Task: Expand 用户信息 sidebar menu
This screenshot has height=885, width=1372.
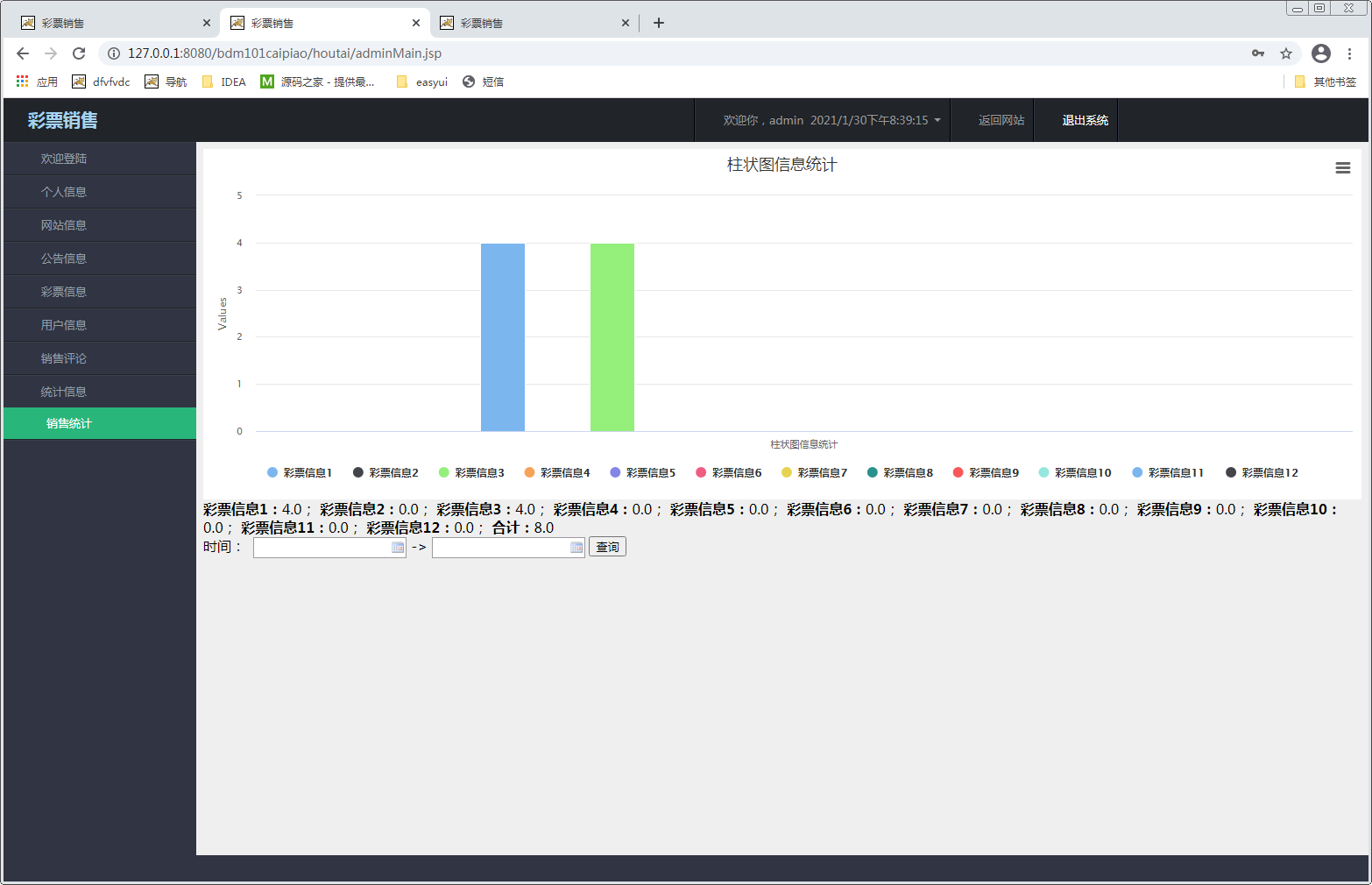Action: [100, 325]
